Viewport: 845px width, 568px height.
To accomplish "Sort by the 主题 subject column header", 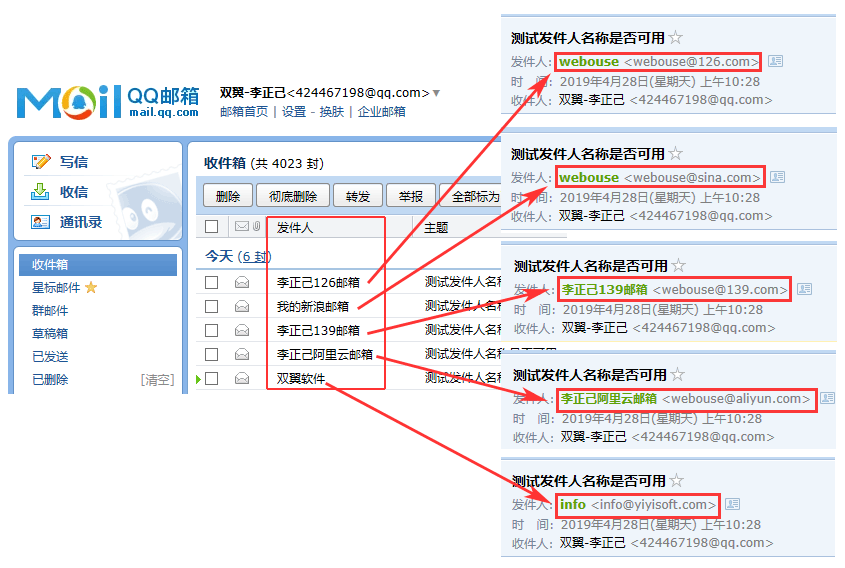I will coord(436,227).
